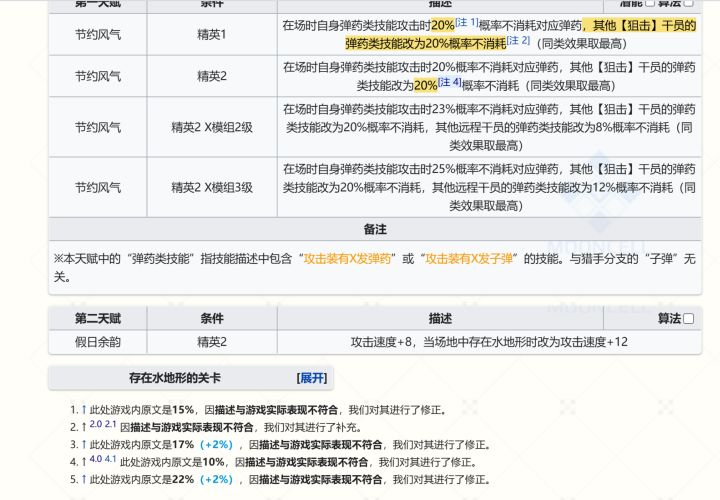Select highlighted 20% in the 精英1 description

[443, 26]
